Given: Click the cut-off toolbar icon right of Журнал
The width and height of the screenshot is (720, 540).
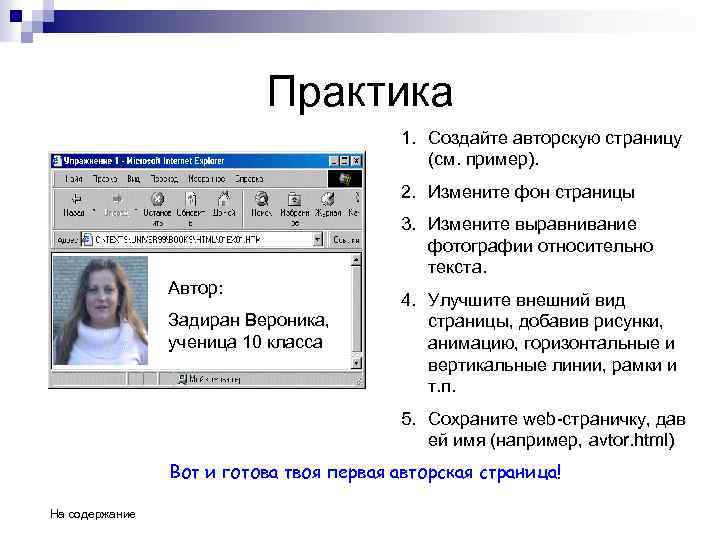Looking at the screenshot, I should [356, 199].
